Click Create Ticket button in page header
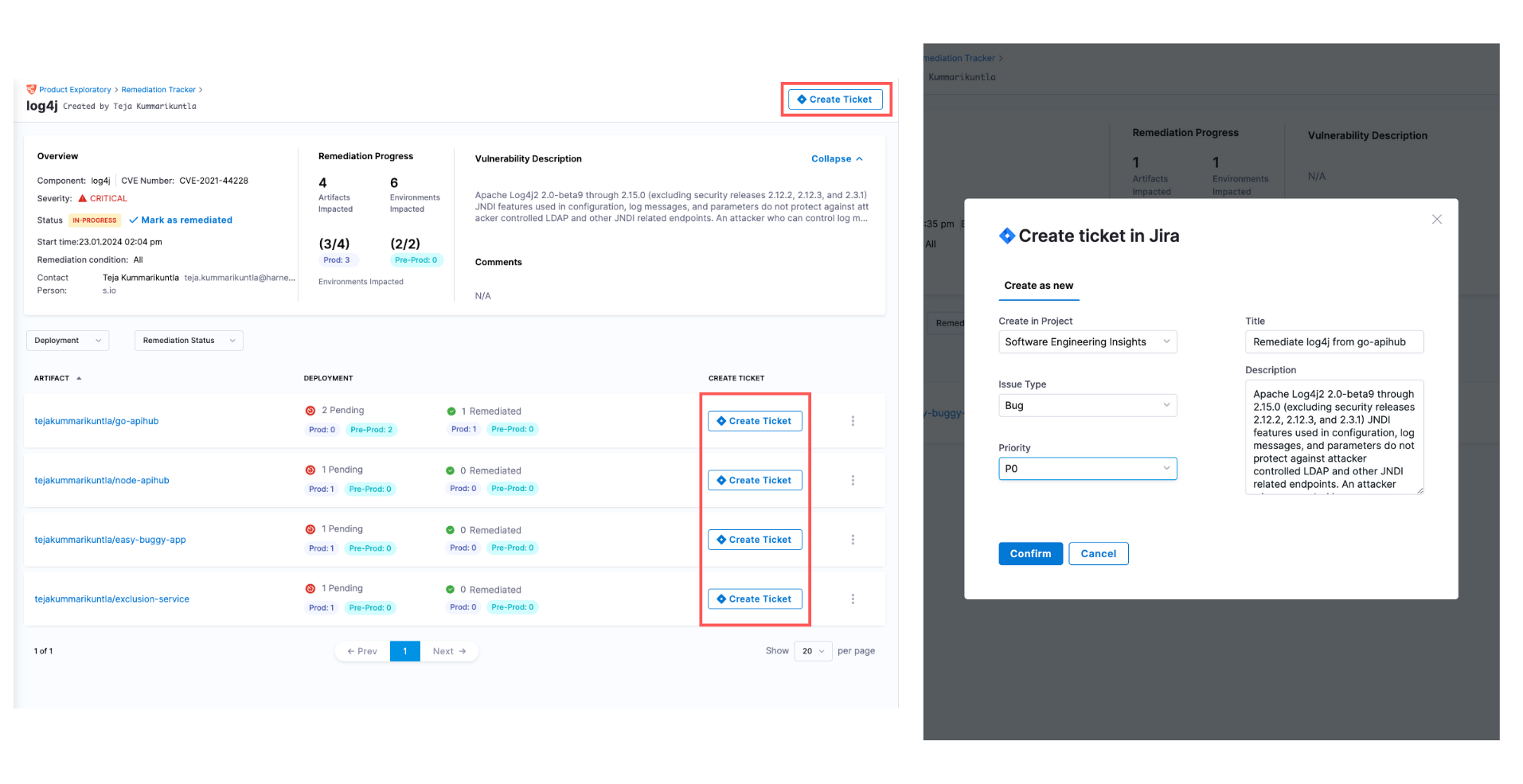Image resolution: width=1523 pixels, height=784 pixels. (x=835, y=99)
